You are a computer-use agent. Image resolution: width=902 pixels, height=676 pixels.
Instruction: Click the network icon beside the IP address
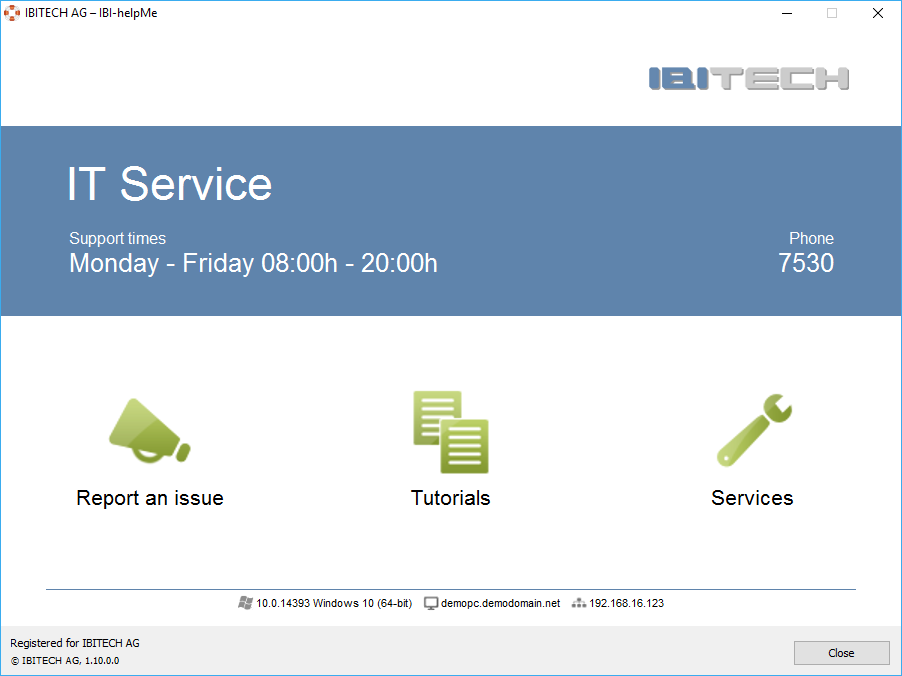click(x=579, y=603)
